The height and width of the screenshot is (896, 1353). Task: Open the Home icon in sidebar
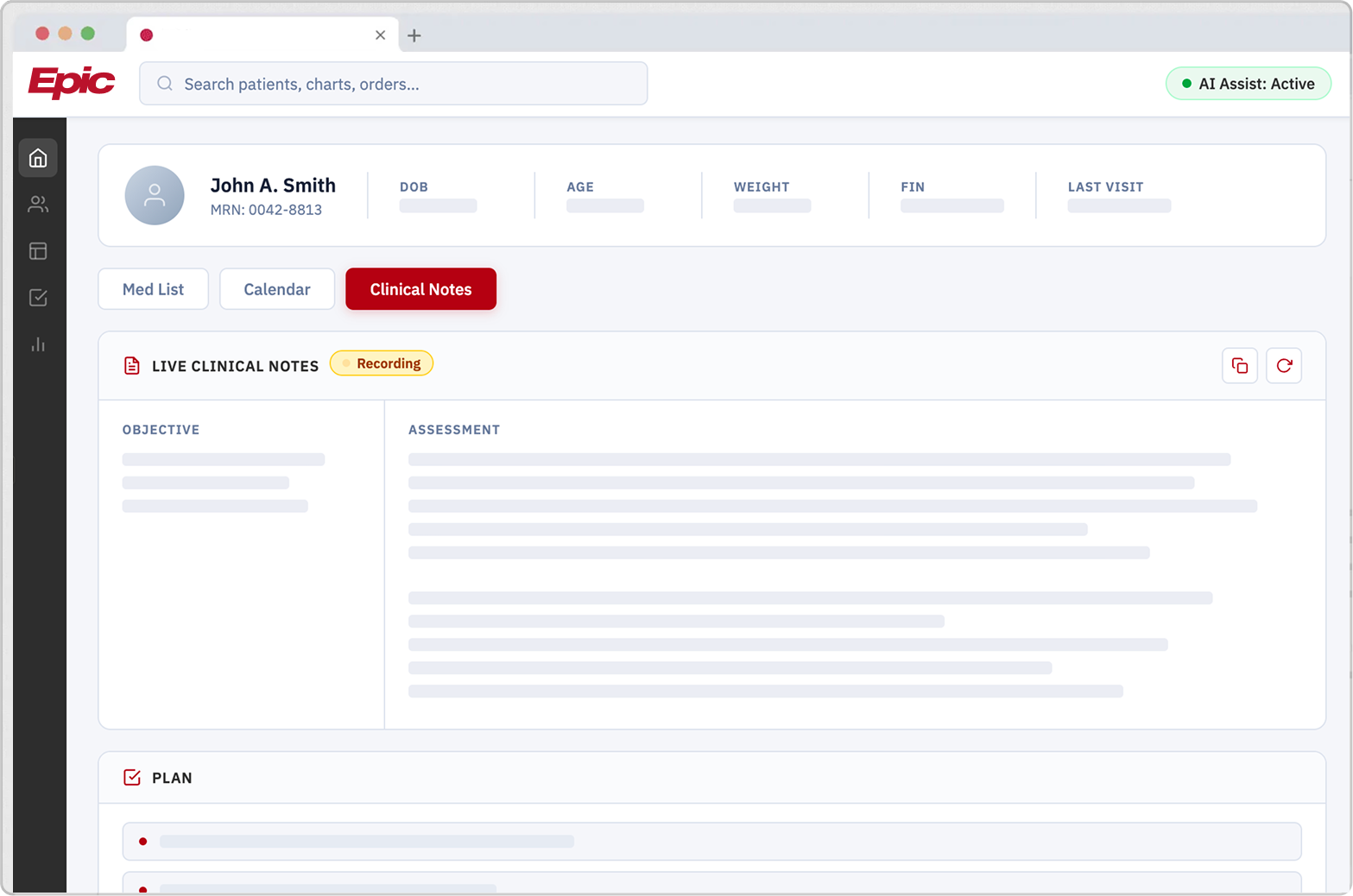tap(38, 158)
